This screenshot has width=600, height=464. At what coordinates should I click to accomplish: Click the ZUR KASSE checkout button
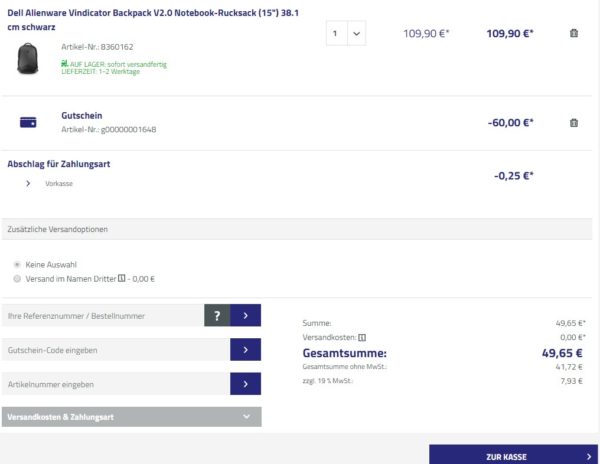(513, 455)
